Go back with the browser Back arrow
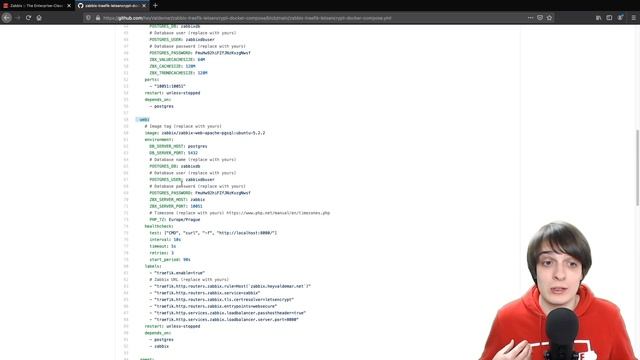This screenshot has height=360, width=640. click(7, 18)
